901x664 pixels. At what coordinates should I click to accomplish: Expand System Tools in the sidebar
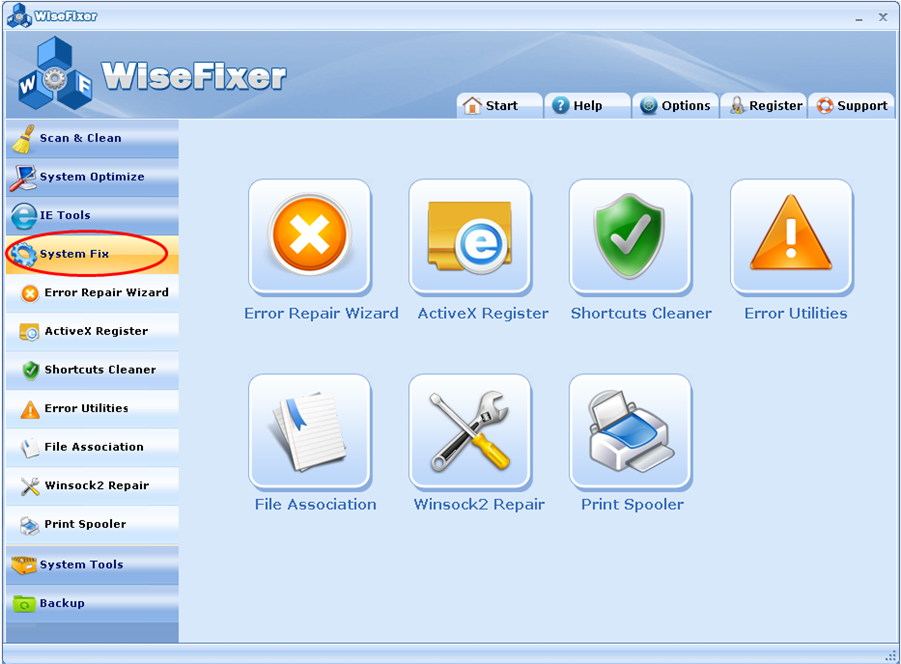pos(93,565)
